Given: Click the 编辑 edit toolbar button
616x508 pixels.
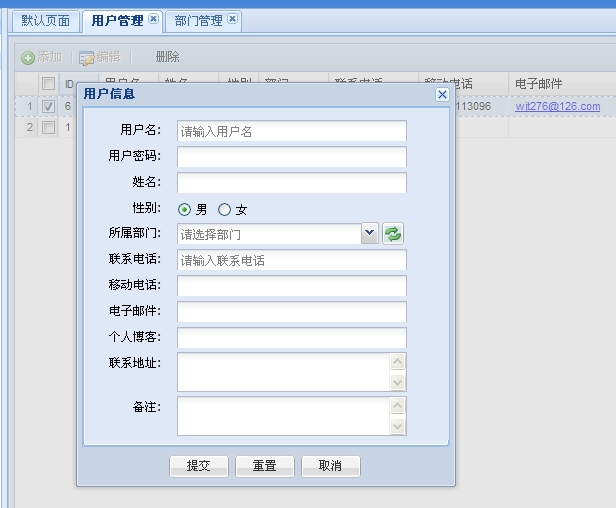Looking at the screenshot, I should 100,57.
